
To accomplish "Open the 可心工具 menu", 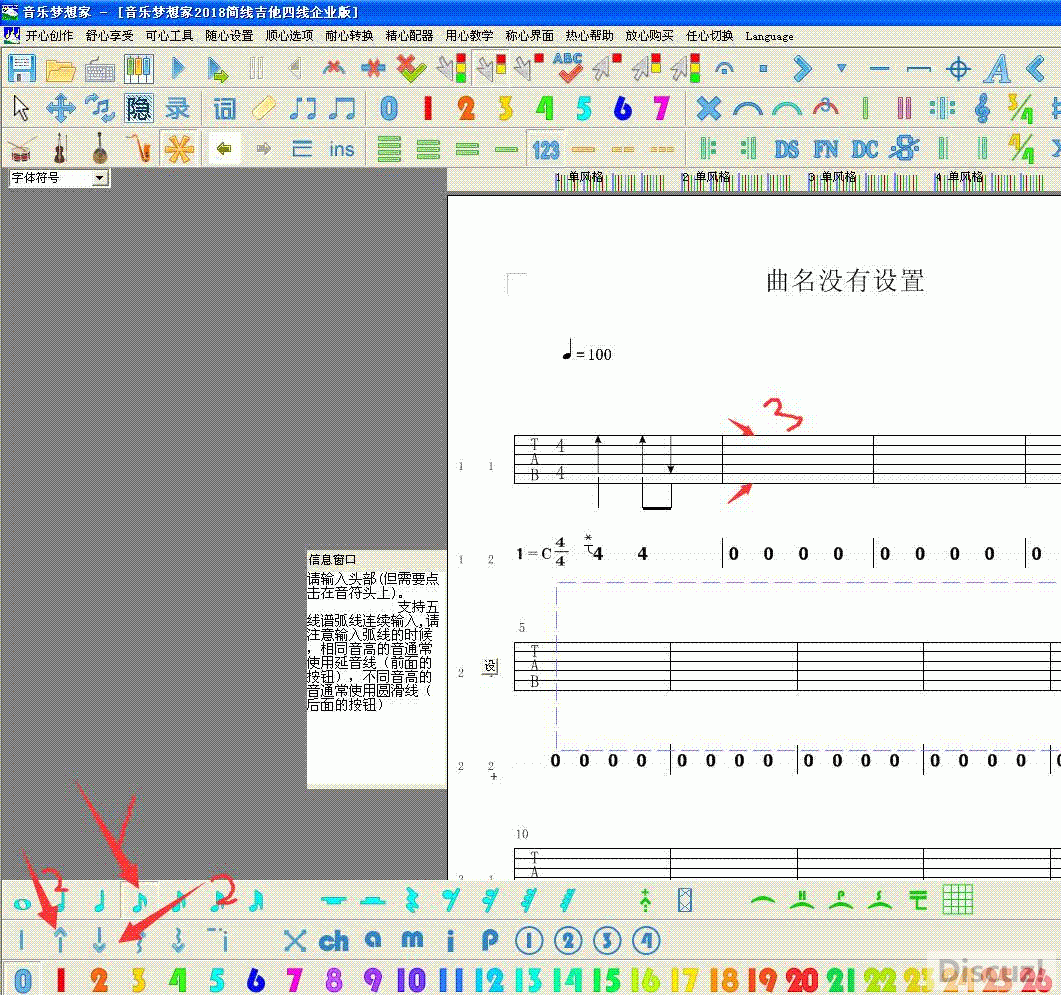I will (169, 36).
